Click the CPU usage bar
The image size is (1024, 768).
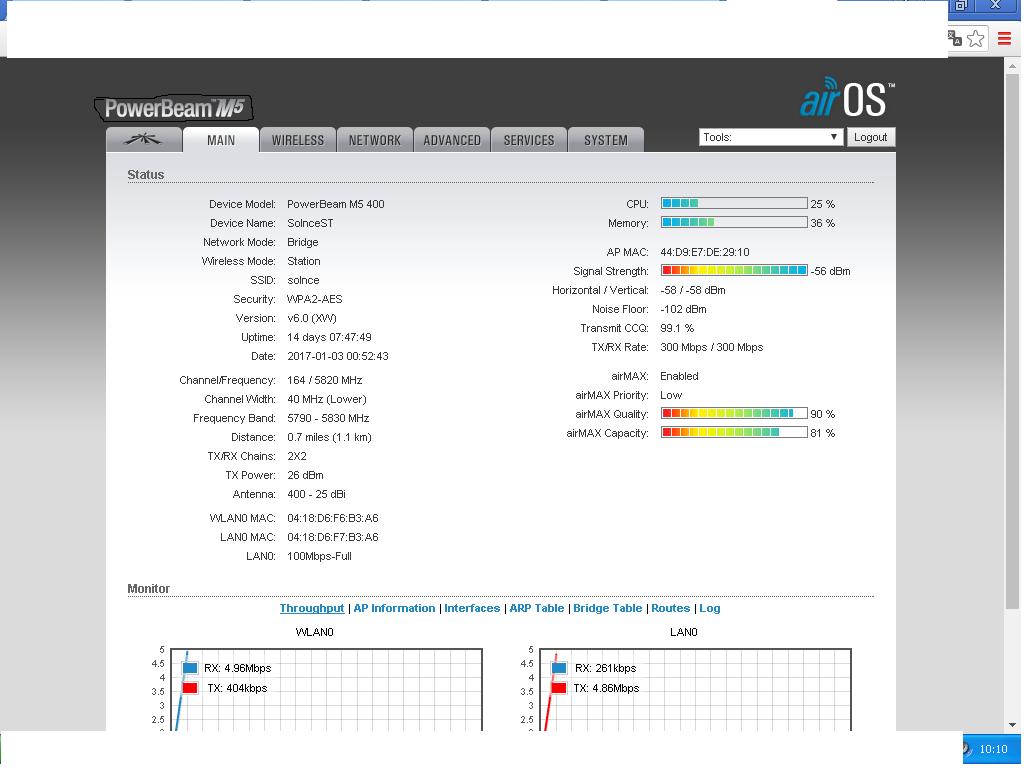click(x=734, y=203)
